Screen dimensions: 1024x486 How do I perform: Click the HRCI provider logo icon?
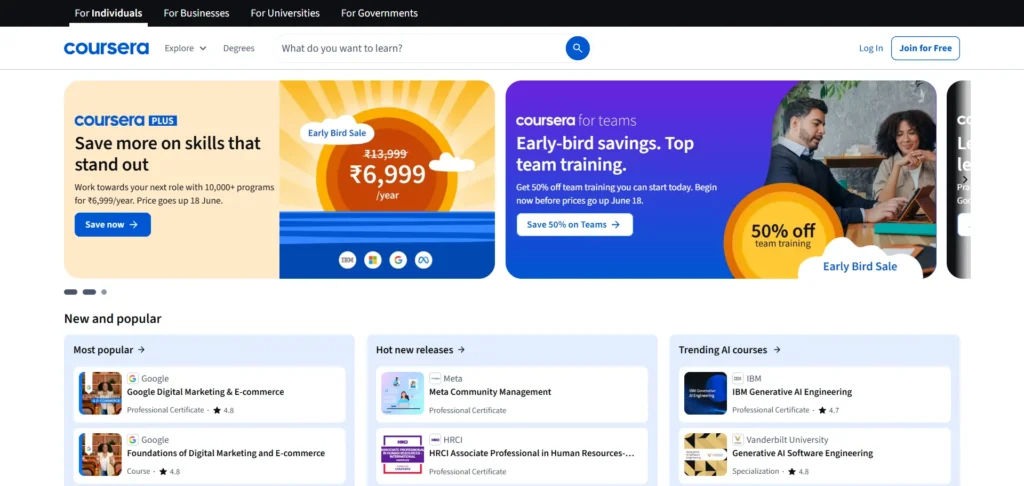coord(435,440)
